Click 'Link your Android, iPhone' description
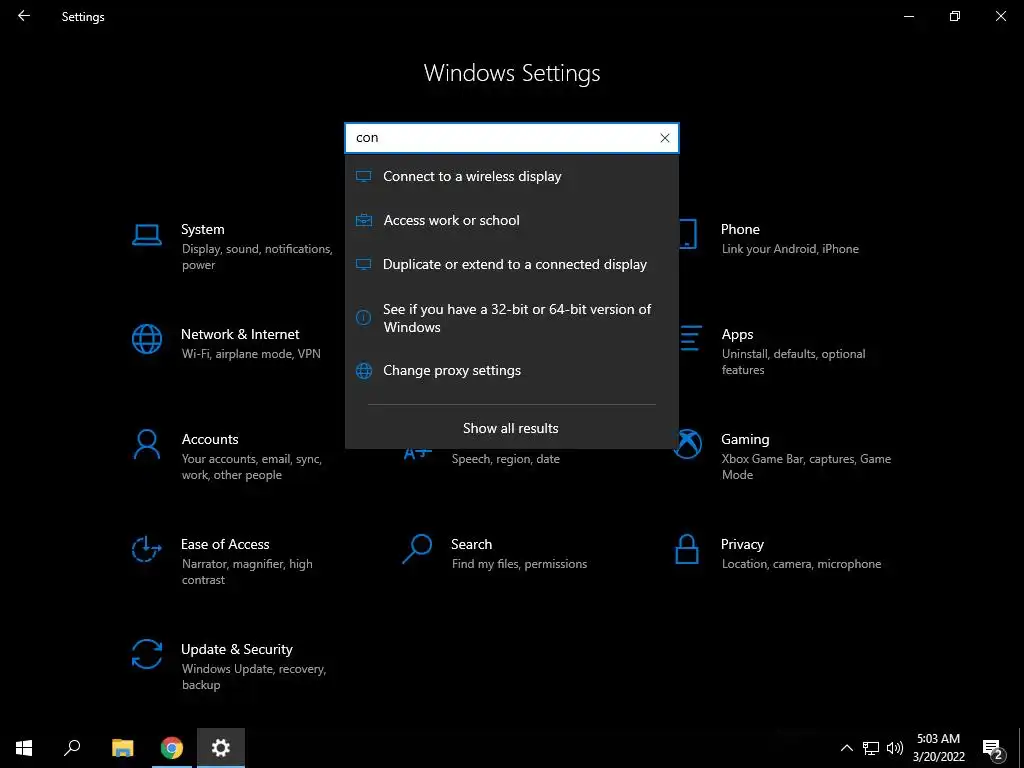Viewport: 1024px width, 768px height. (790, 249)
